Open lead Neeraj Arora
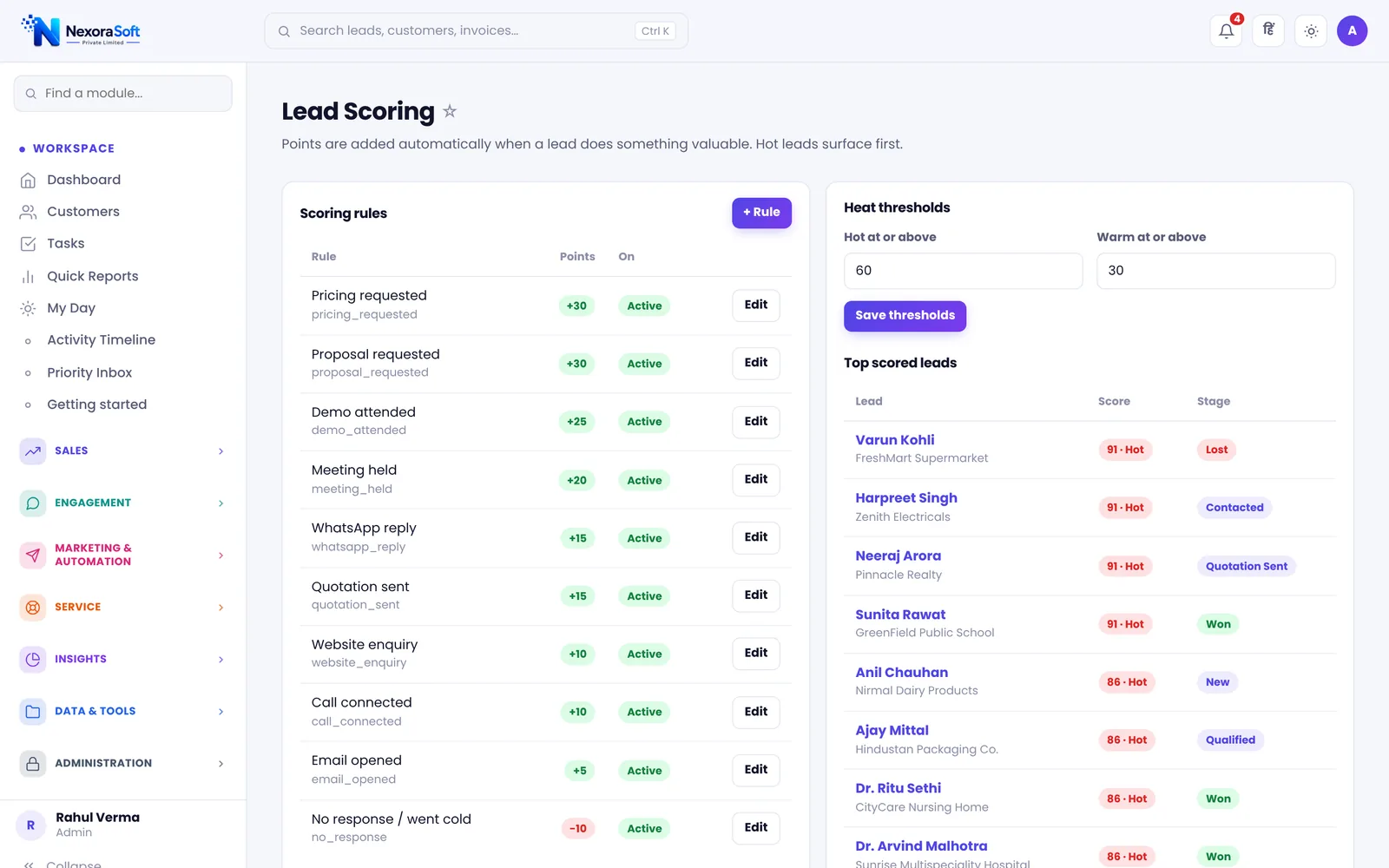The image size is (1389, 868). click(898, 556)
